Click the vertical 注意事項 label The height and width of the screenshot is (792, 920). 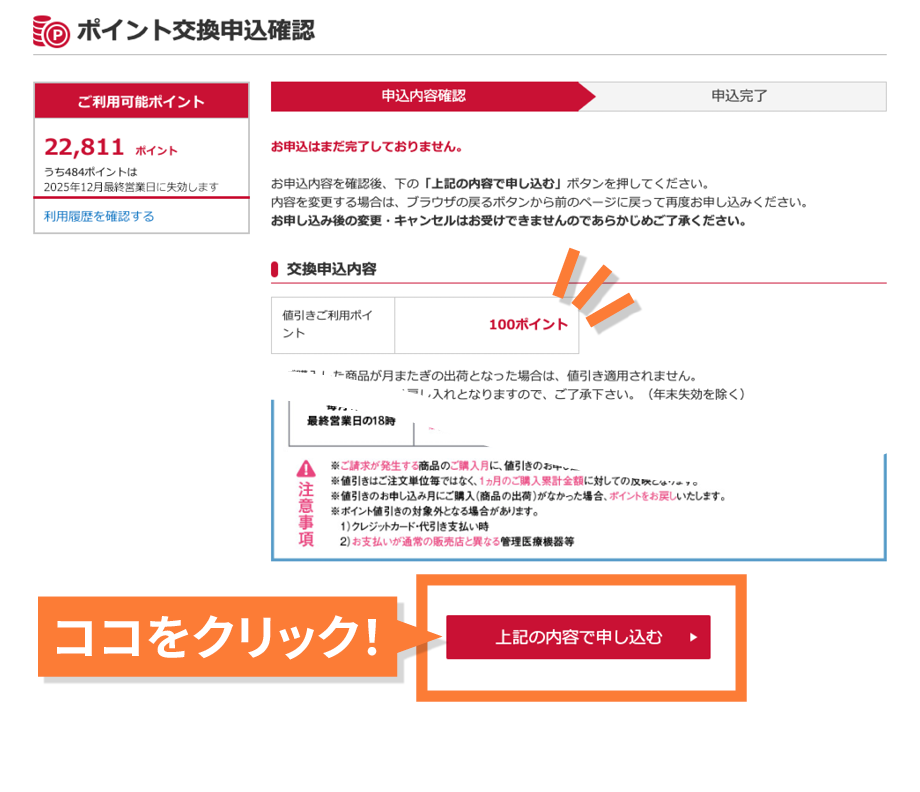(x=306, y=515)
